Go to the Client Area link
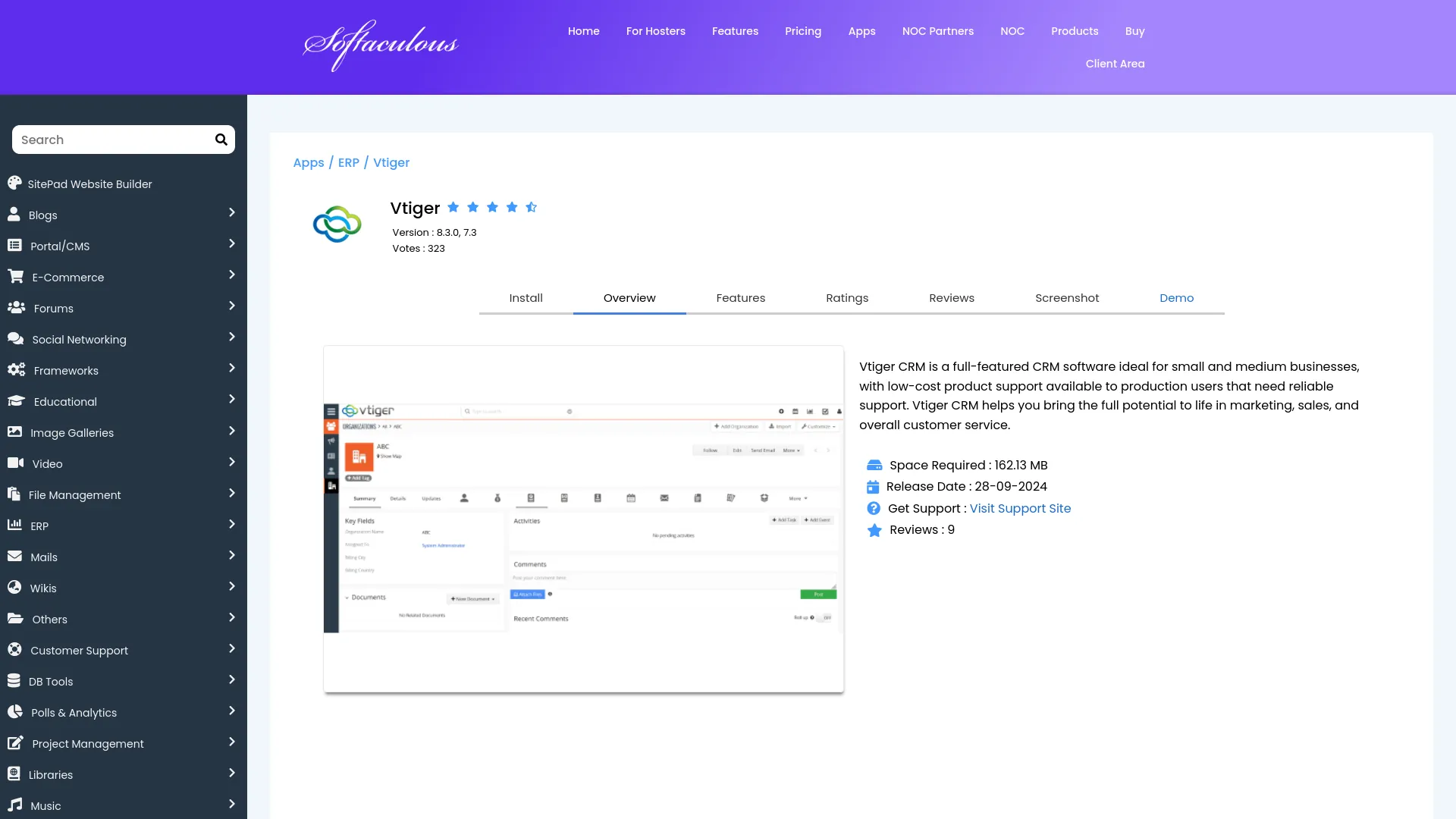Viewport: 1456px width, 819px height. coord(1115,64)
